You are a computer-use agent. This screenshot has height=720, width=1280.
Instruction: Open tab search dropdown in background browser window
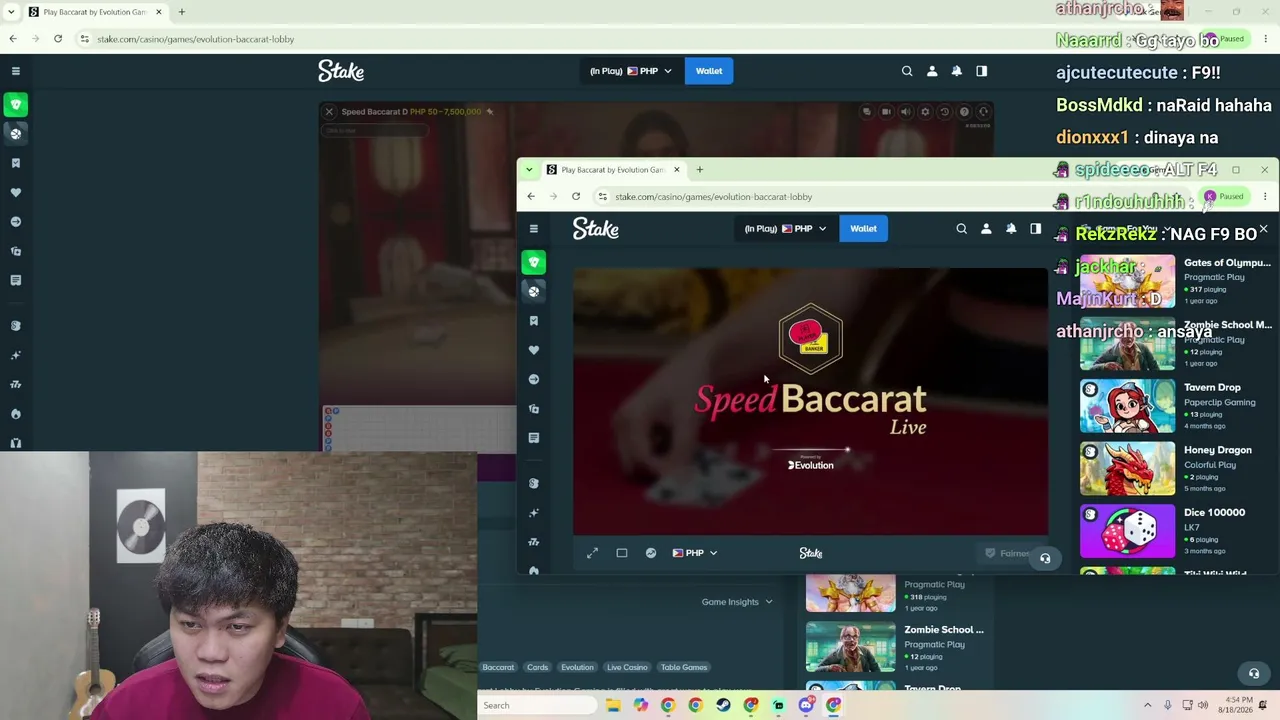11,12
